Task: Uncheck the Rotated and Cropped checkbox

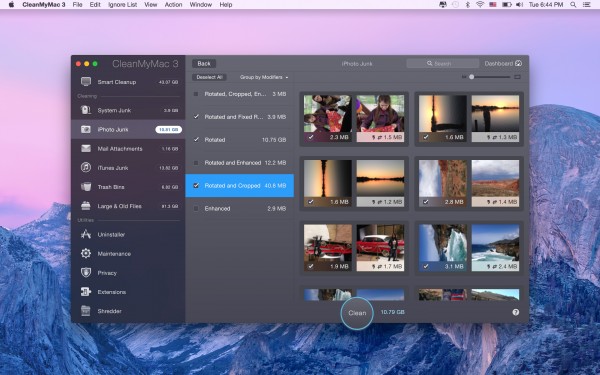Action: (x=196, y=186)
